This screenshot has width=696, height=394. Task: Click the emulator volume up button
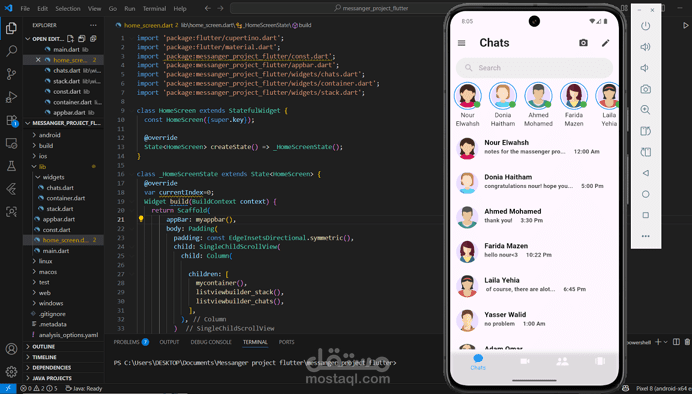click(x=645, y=47)
